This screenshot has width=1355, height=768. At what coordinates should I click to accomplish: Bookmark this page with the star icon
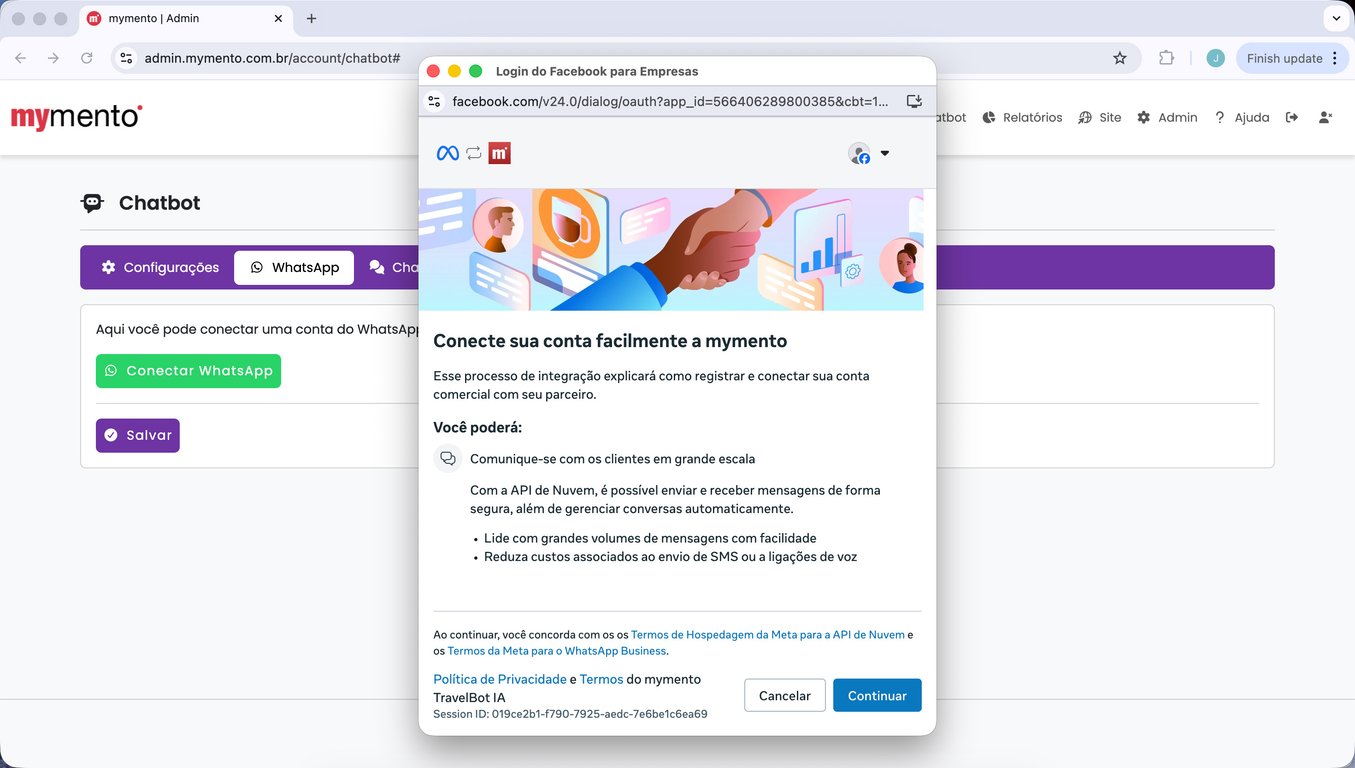(1120, 58)
